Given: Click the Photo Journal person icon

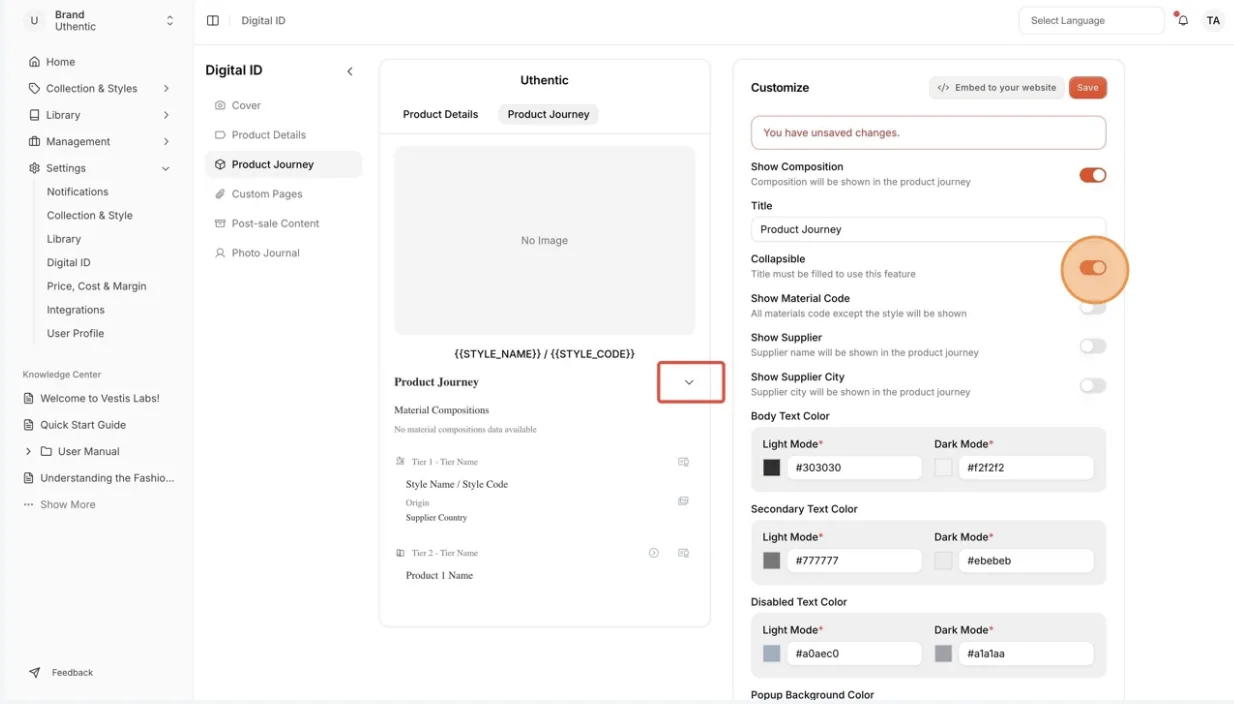Looking at the screenshot, I should click(x=220, y=253).
